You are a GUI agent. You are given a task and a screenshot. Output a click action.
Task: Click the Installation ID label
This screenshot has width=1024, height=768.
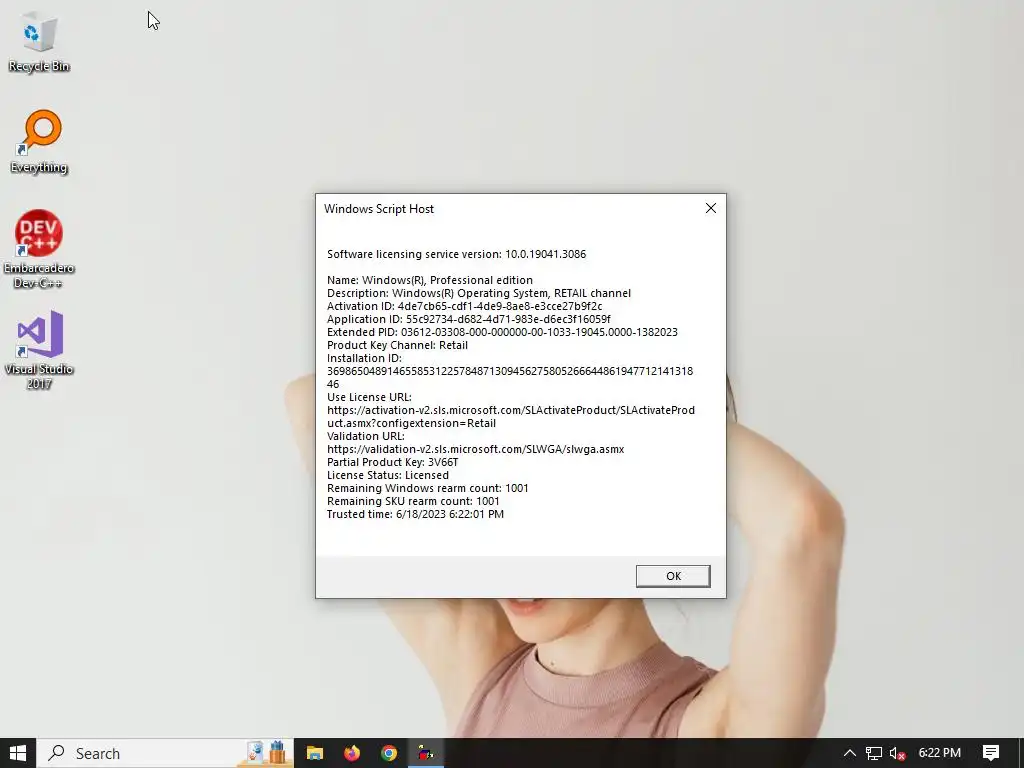click(364, 359)
